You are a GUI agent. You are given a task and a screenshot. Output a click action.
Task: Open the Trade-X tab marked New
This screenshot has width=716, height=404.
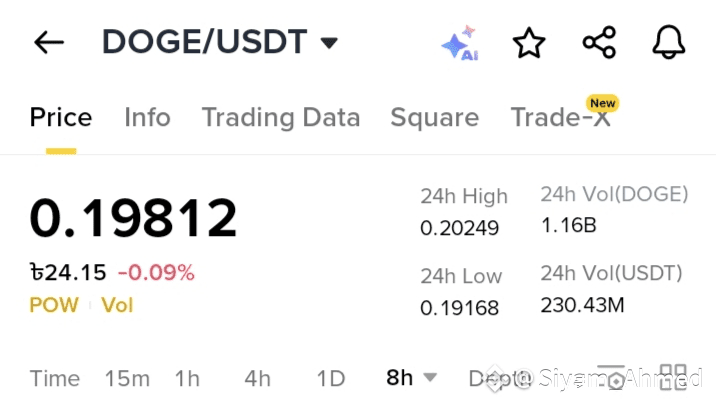561,117
